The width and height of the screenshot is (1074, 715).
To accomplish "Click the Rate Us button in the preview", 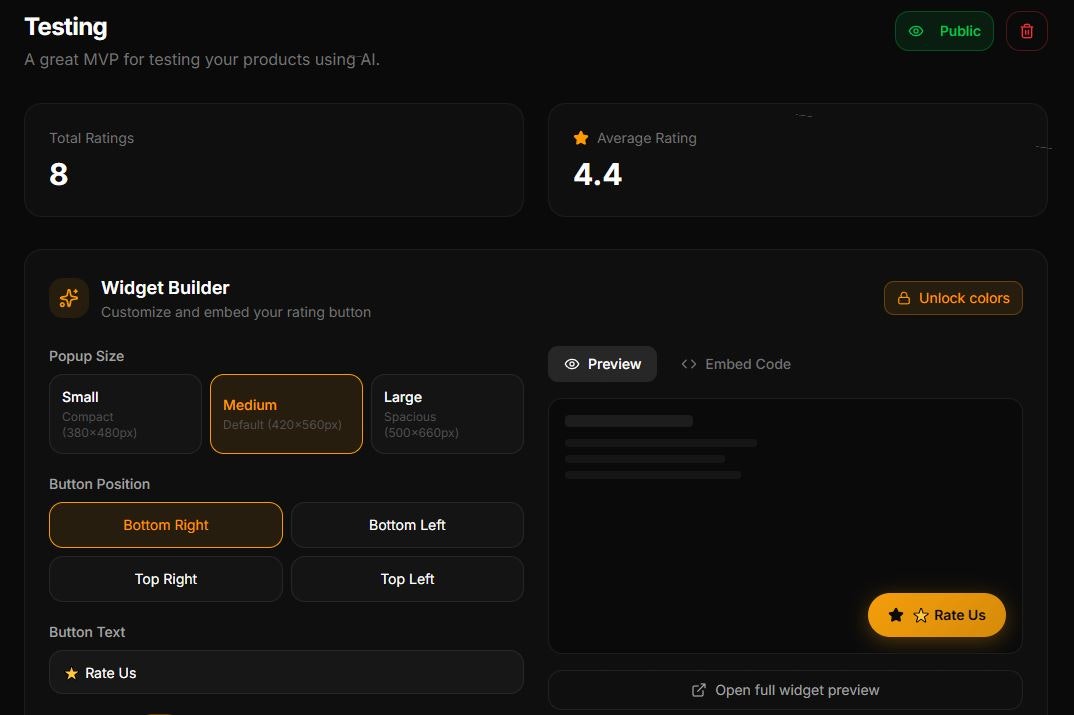I will pyautogui.click(x=937, y=615).
